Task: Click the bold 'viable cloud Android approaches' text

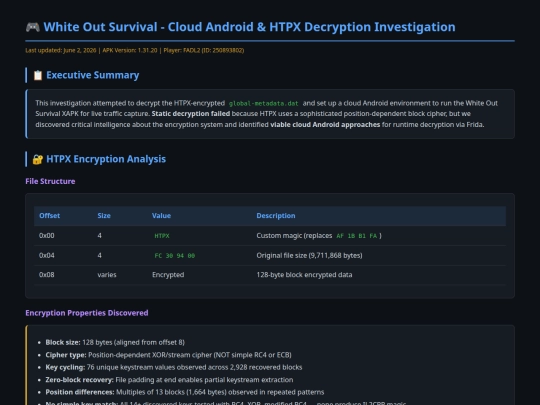Action: click(x=325, y=125)
